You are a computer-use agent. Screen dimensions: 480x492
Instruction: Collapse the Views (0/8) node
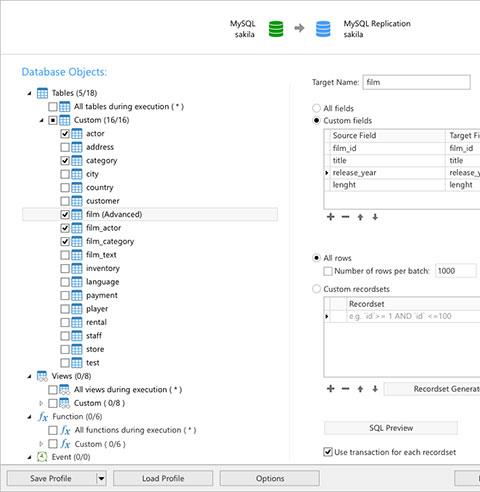[29, 377]
